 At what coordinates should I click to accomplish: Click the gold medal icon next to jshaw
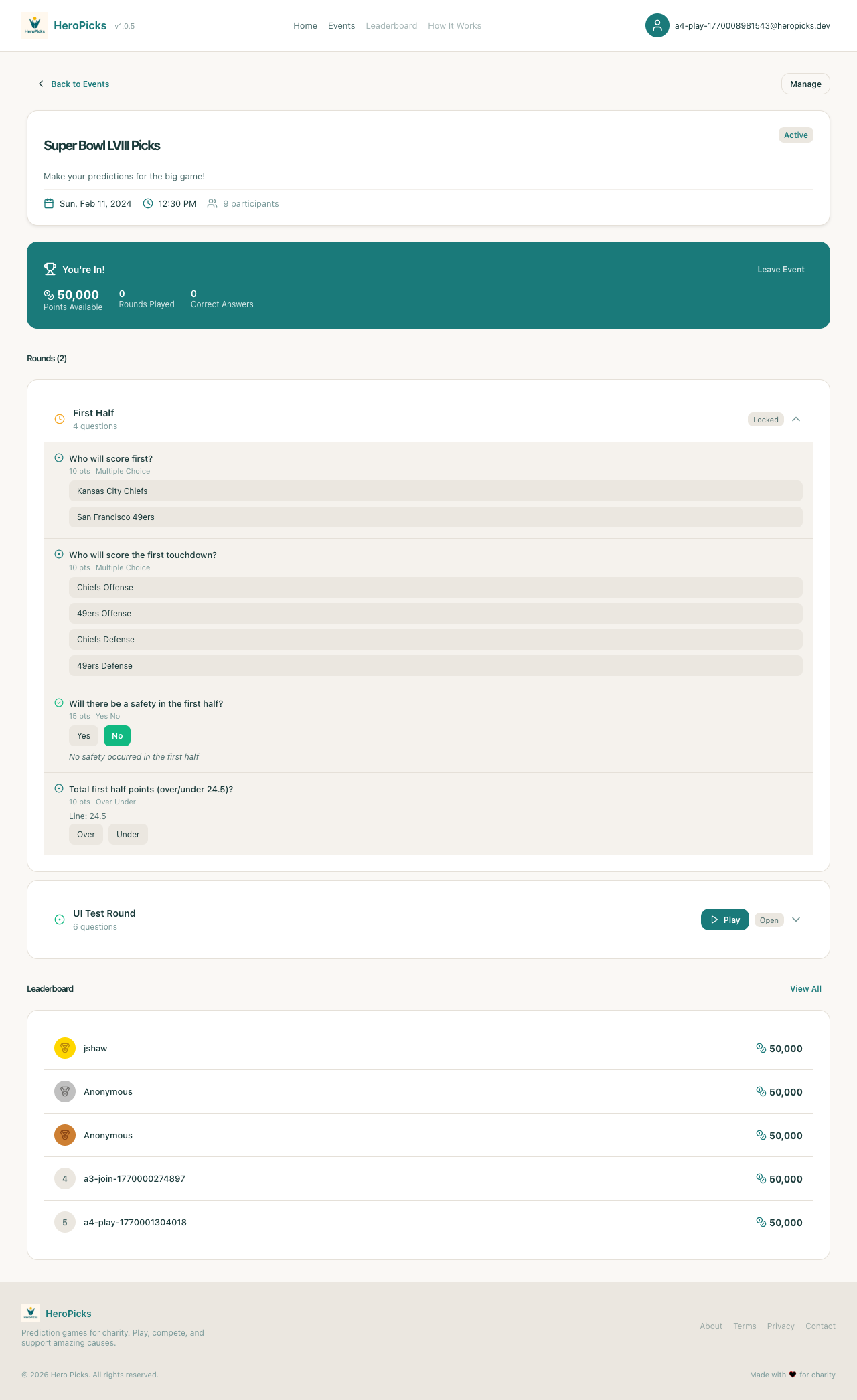click(65, 1048)
